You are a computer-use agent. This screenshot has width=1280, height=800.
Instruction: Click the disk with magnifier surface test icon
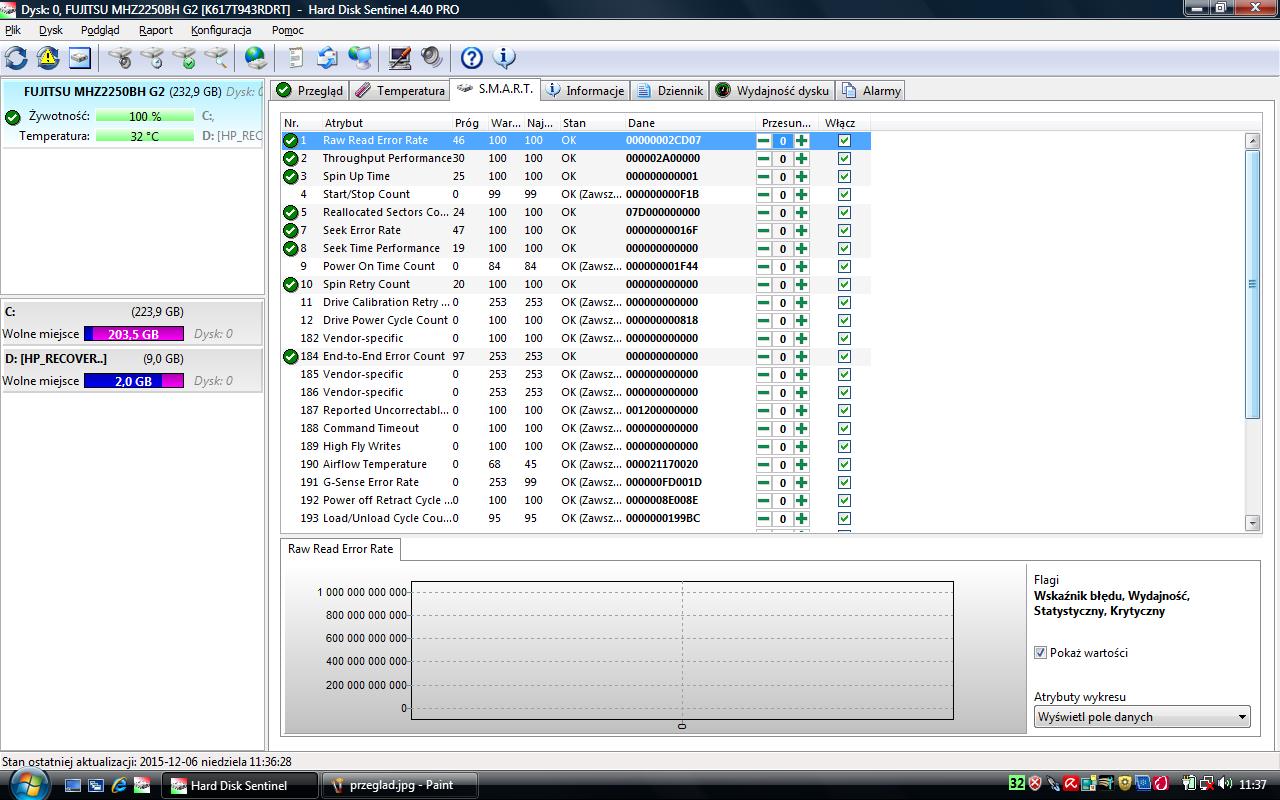coord(216,58)
